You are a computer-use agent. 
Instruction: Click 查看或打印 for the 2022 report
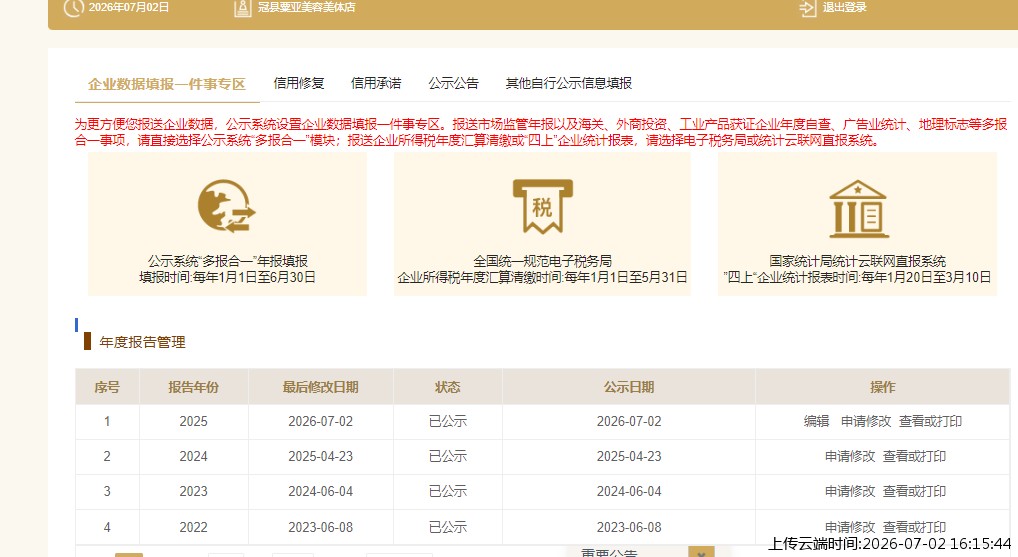[x=914, y=526]
